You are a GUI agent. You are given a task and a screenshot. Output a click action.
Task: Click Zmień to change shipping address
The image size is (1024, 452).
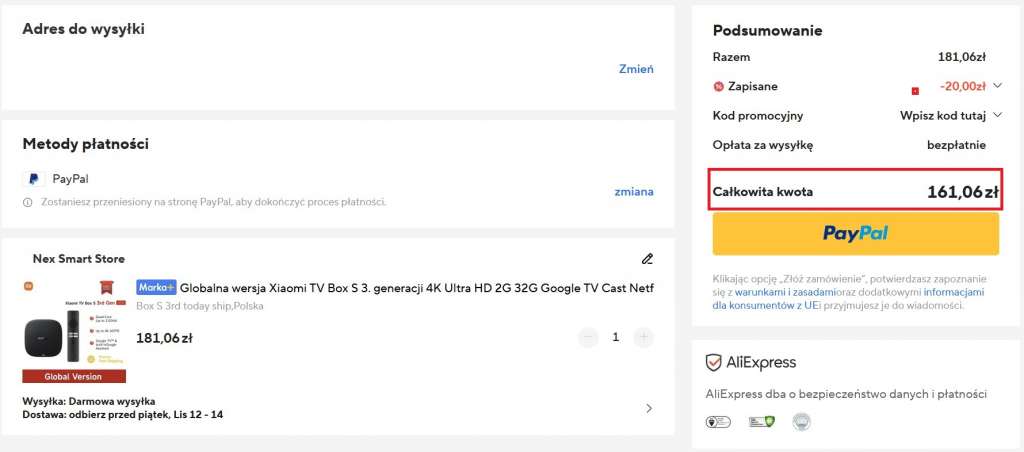point(636,69)
